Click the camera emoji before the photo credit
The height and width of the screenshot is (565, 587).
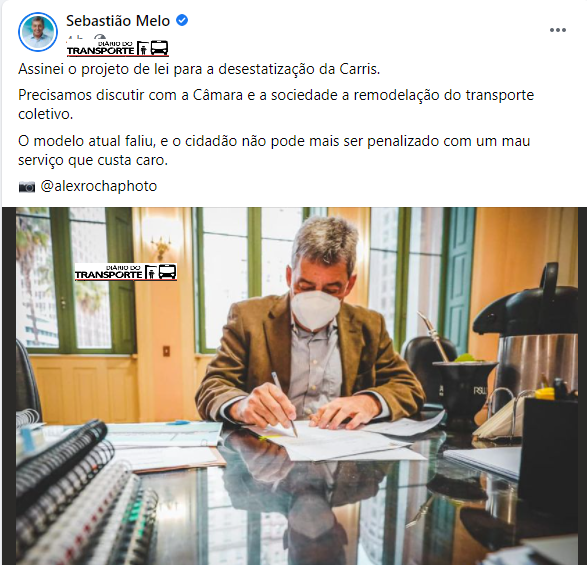point(27,186)
